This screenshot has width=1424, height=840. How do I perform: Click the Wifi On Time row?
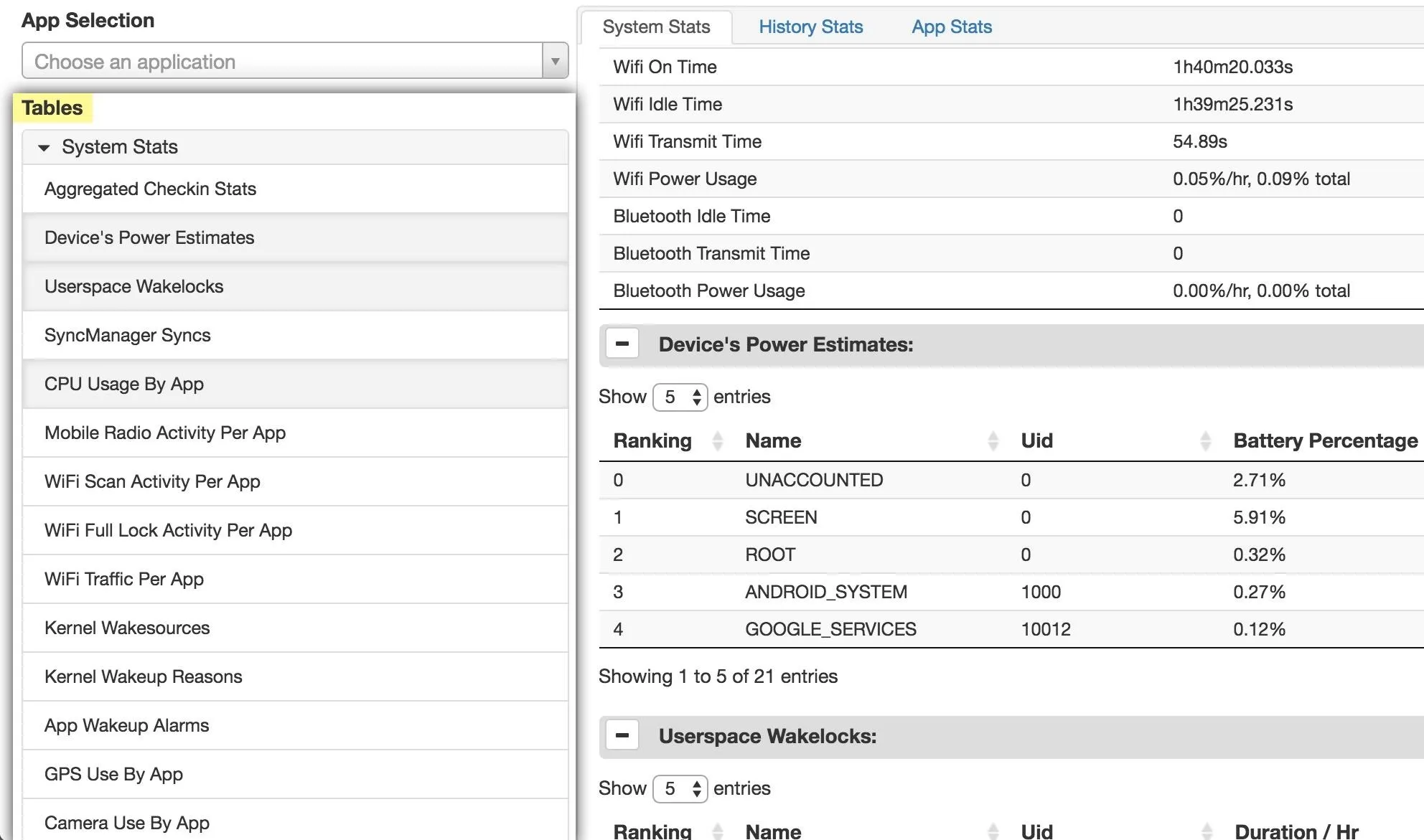(x=1011, y=67)
